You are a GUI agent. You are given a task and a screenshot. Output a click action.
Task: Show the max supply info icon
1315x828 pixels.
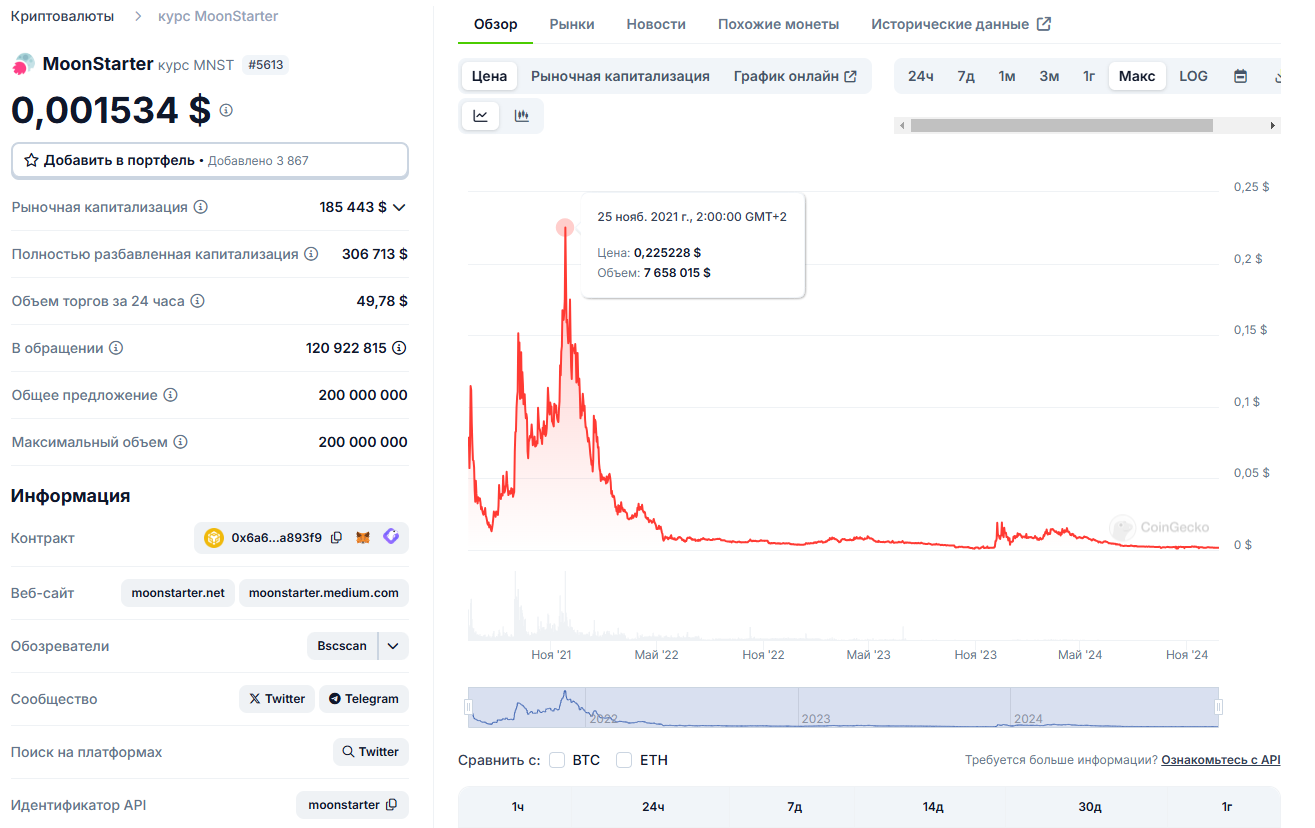pos(180,442)
